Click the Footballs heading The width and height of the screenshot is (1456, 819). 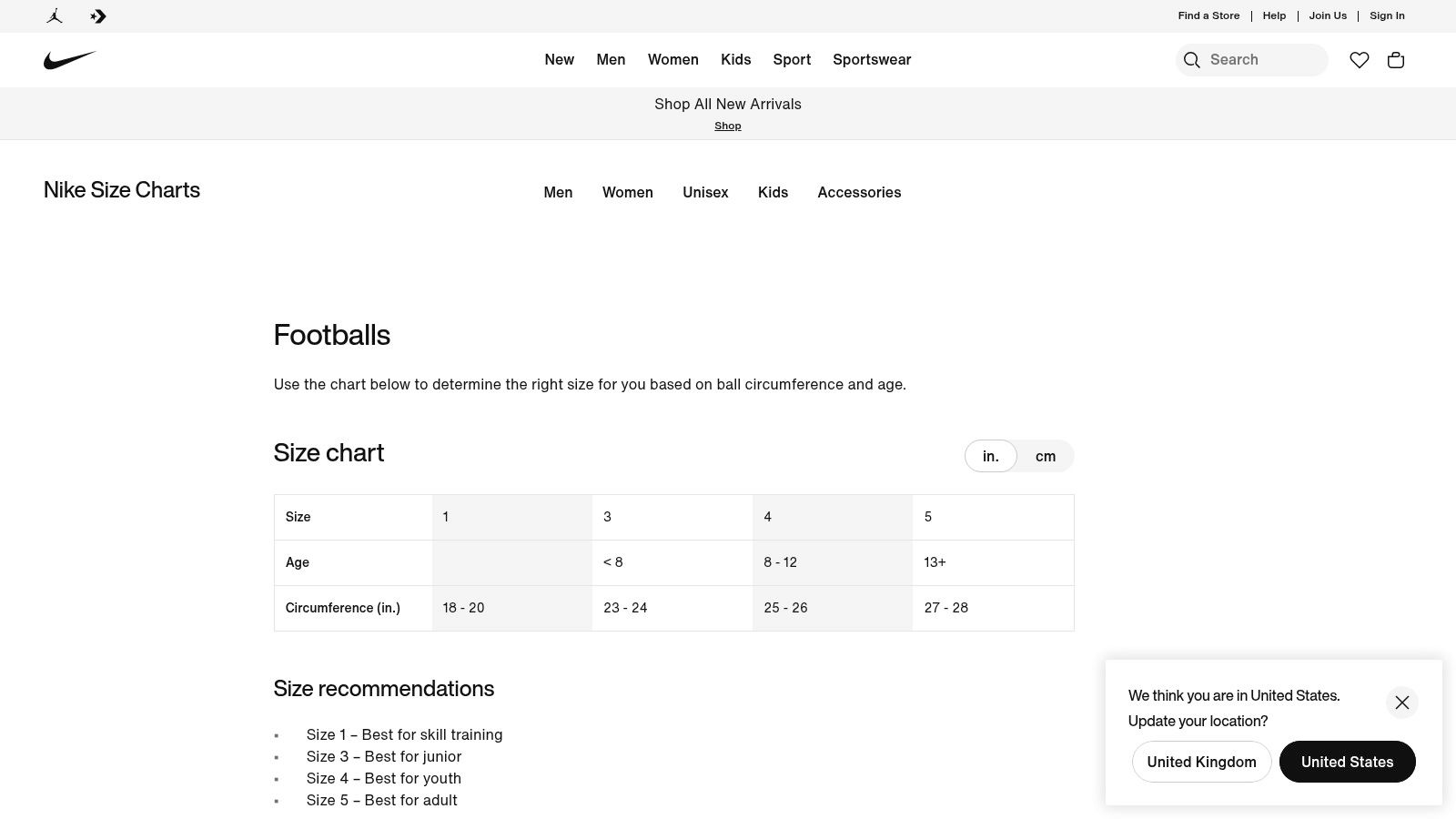(331, 335)
